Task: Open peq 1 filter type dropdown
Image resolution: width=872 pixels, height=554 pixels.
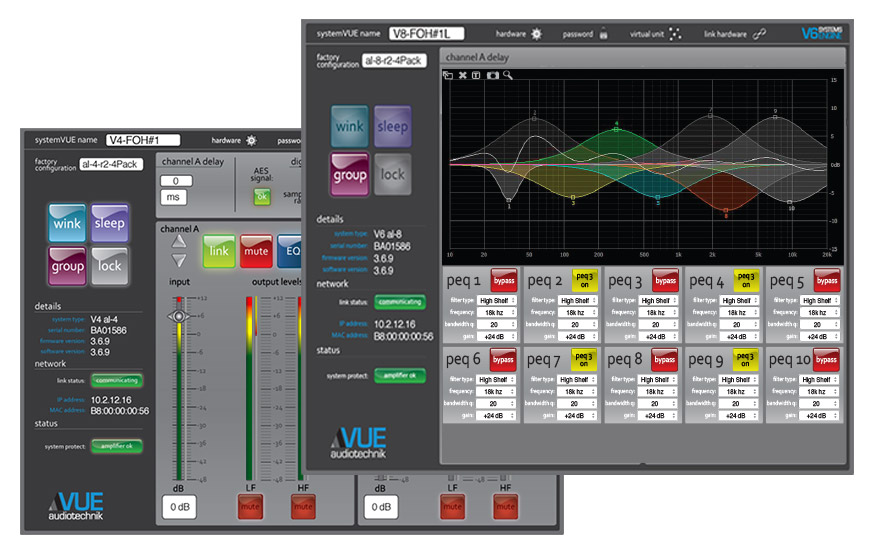Action: pos(497,300)
